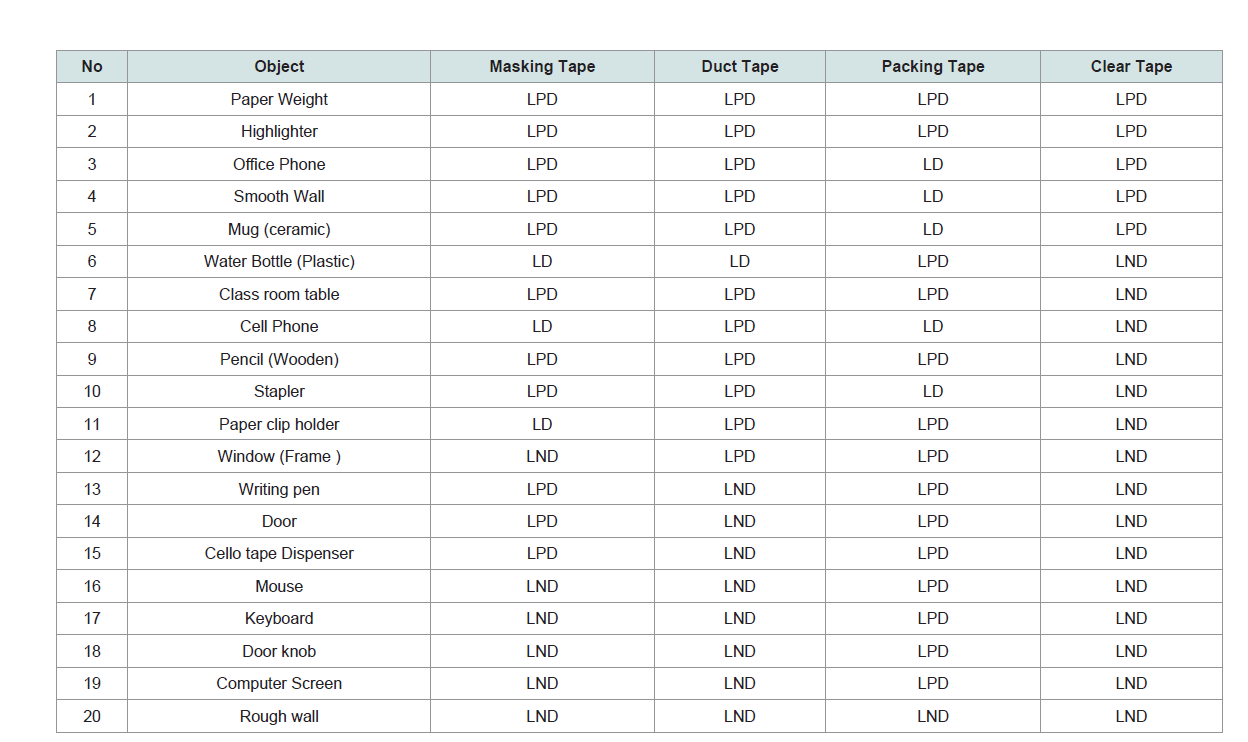This screenshot has height=742, width=1248.
Task: Click Door knob object cell
Action: [x=279, y=651]
